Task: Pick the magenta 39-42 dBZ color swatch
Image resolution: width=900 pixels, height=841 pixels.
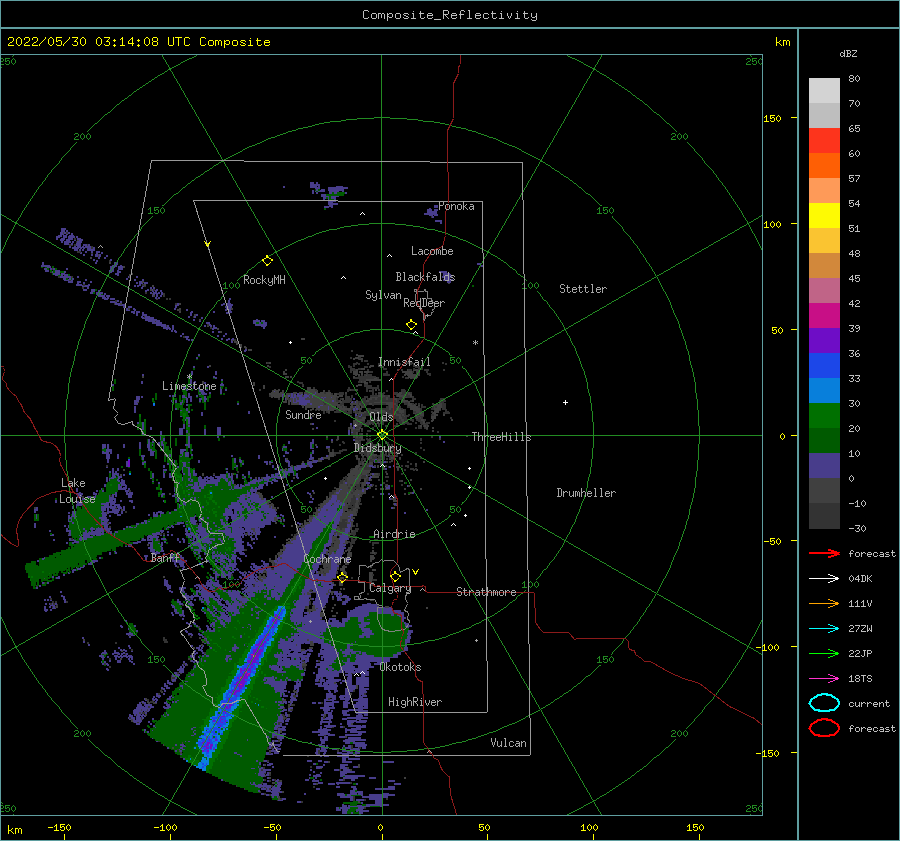Action: tap(824, 316)
